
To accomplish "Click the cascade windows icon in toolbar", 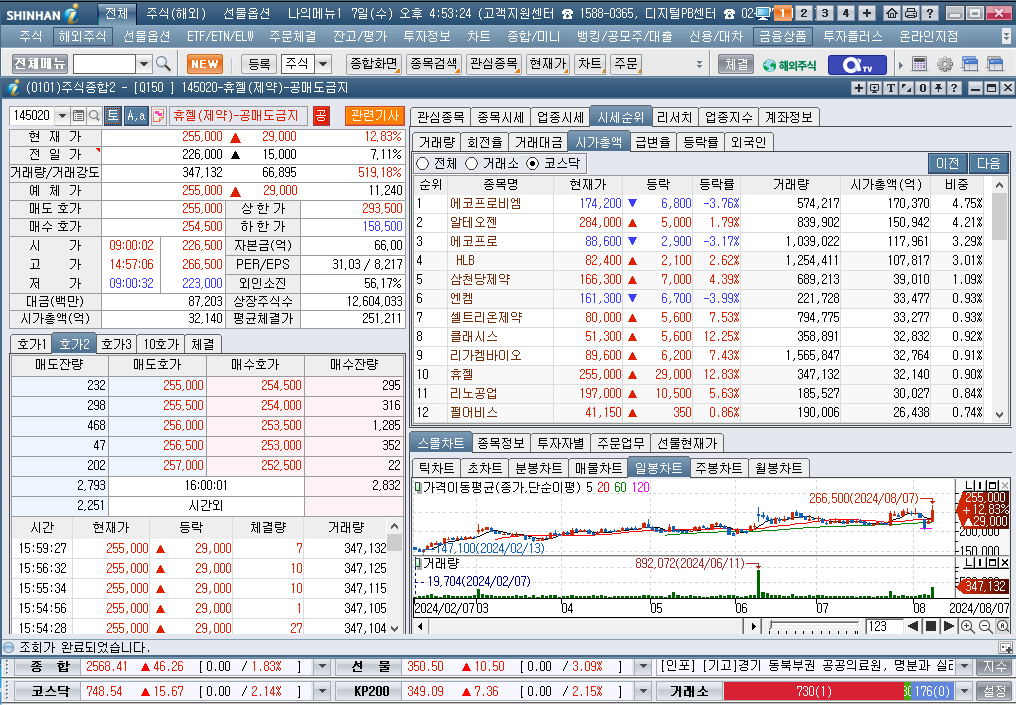I will tap(970, 64).
